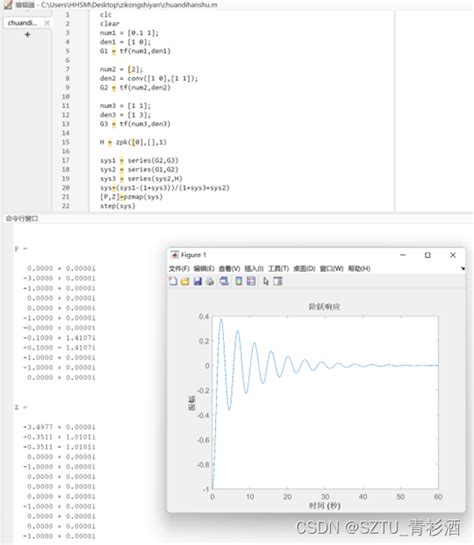This screenshot has width=474, height=545.
Task: Insert a colorbar using the toolbar icon
Action: [239, 281]
